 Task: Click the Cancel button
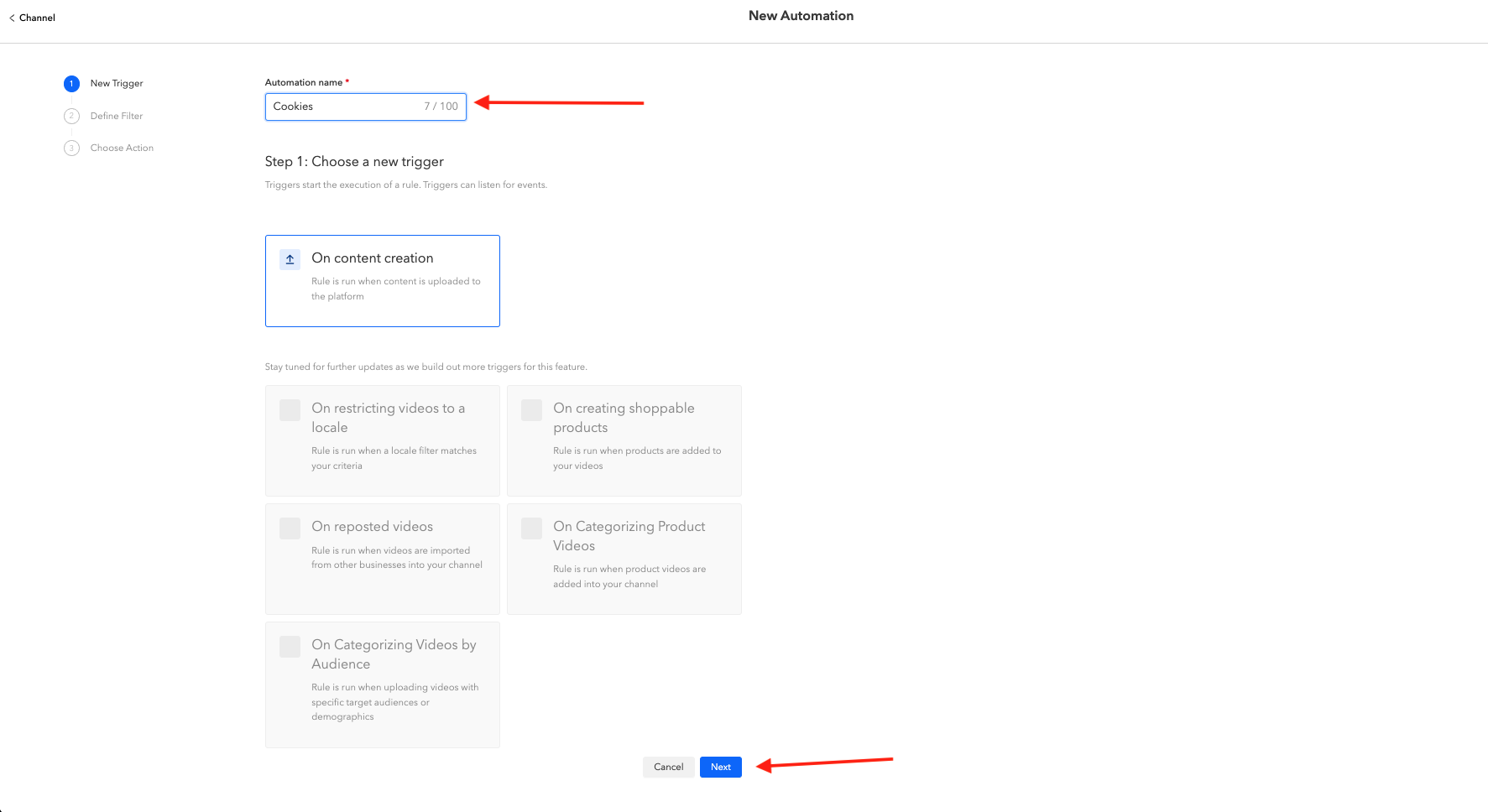tap(669, 767)
